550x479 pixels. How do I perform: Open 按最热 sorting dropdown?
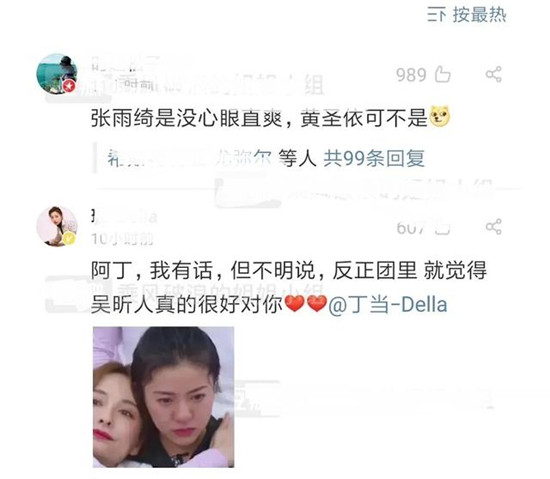(x=467, y=15)
